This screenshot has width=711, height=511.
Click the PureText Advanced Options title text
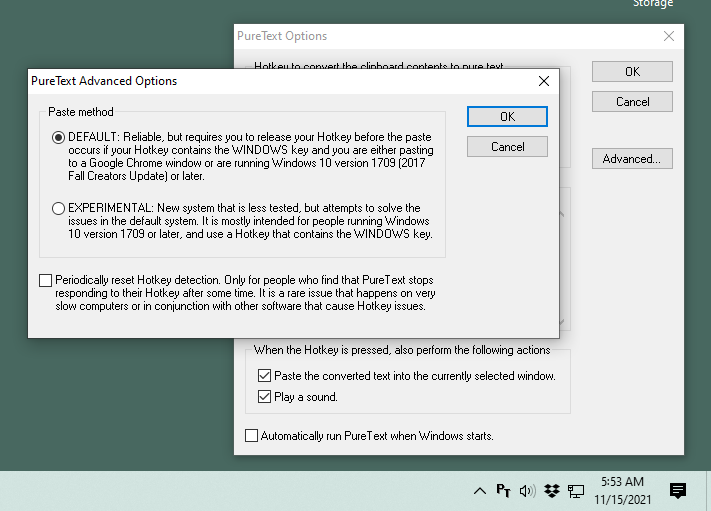point(104,81)
